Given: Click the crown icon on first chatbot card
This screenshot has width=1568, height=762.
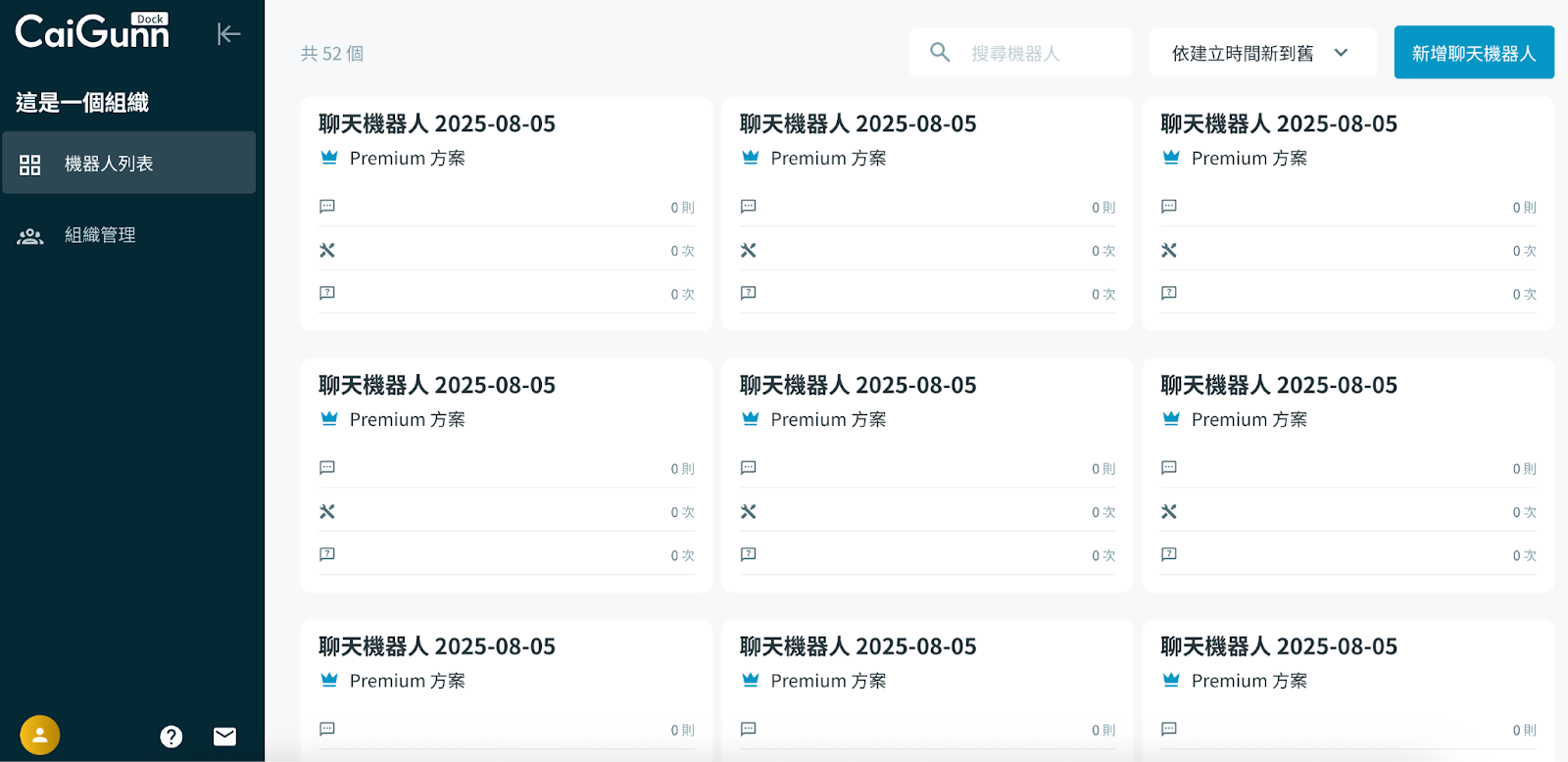Looking at the screenshot, I should point(329,158).
